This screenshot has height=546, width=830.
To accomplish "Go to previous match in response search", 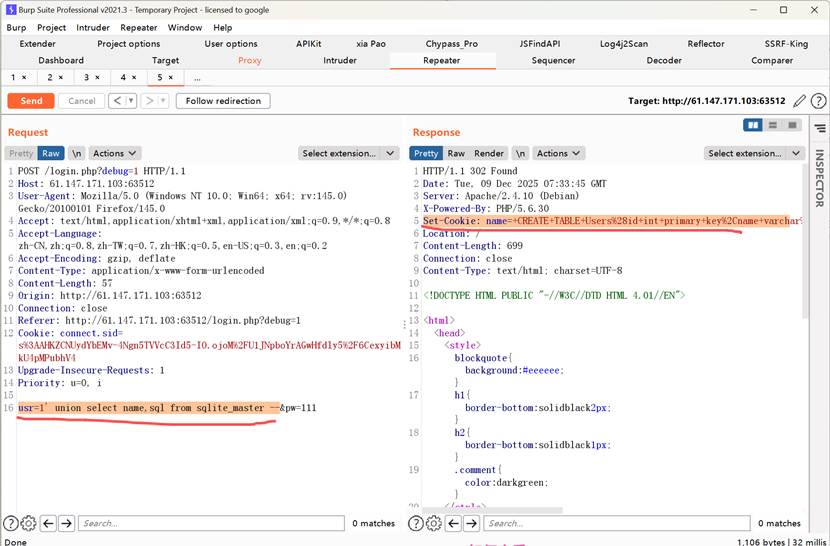I will coord(453,523).
